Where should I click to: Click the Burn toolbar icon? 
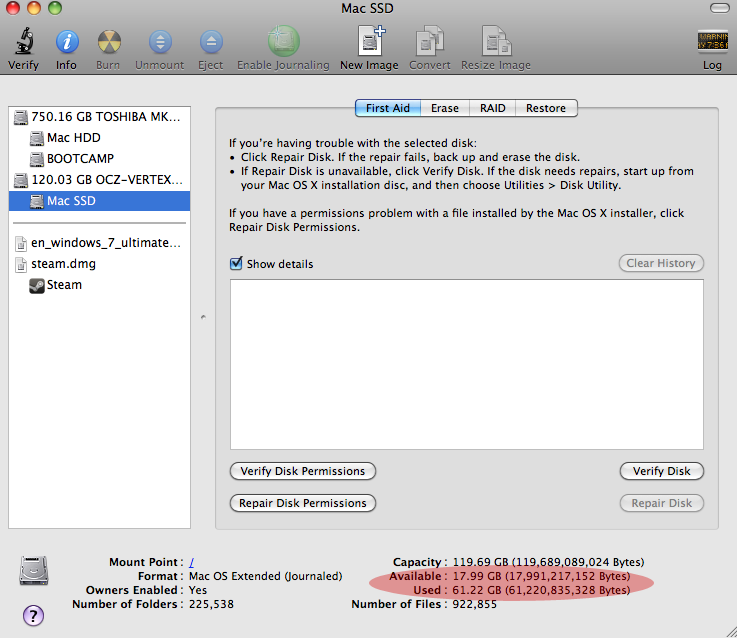pyautogui.click(x=109, y=42)
